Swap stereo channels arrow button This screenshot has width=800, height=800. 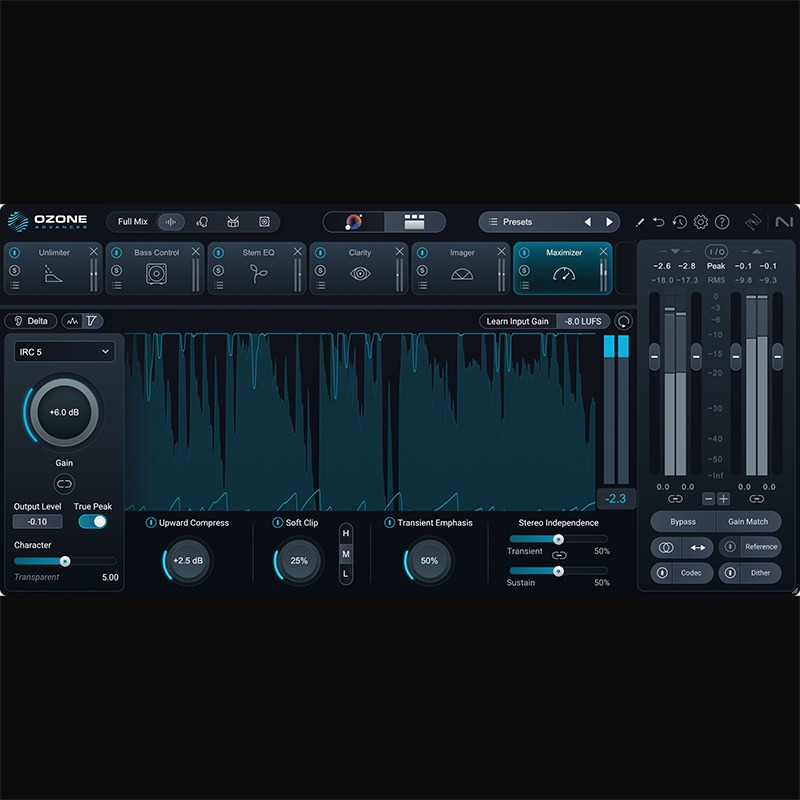pos(698,547)
